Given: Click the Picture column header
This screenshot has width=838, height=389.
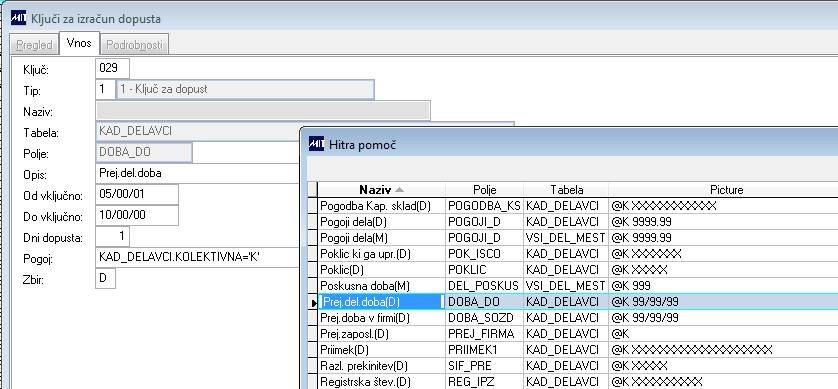Looking at the screenshot, I should (723, 190).
